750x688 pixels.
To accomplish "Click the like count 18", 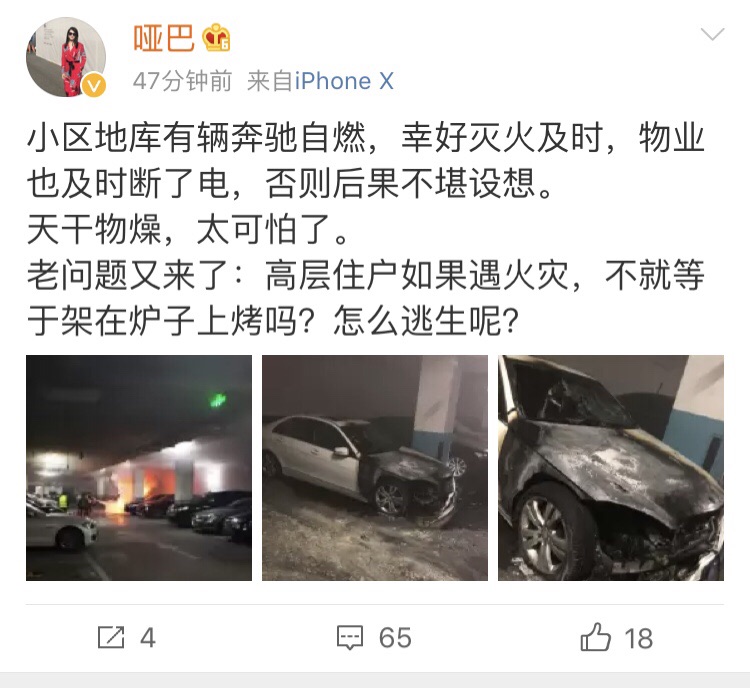I will (639, 638).
